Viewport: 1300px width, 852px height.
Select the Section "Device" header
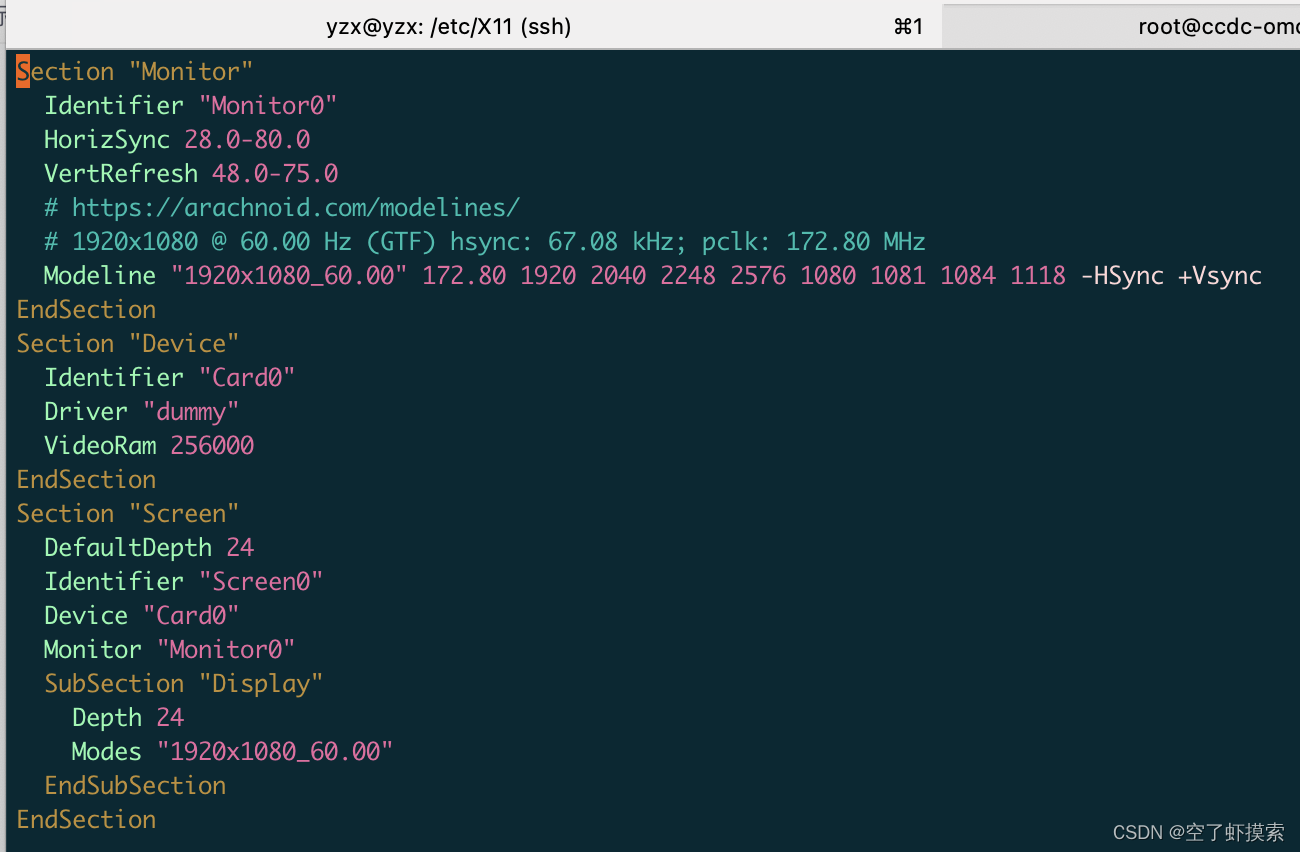(127, 343)
